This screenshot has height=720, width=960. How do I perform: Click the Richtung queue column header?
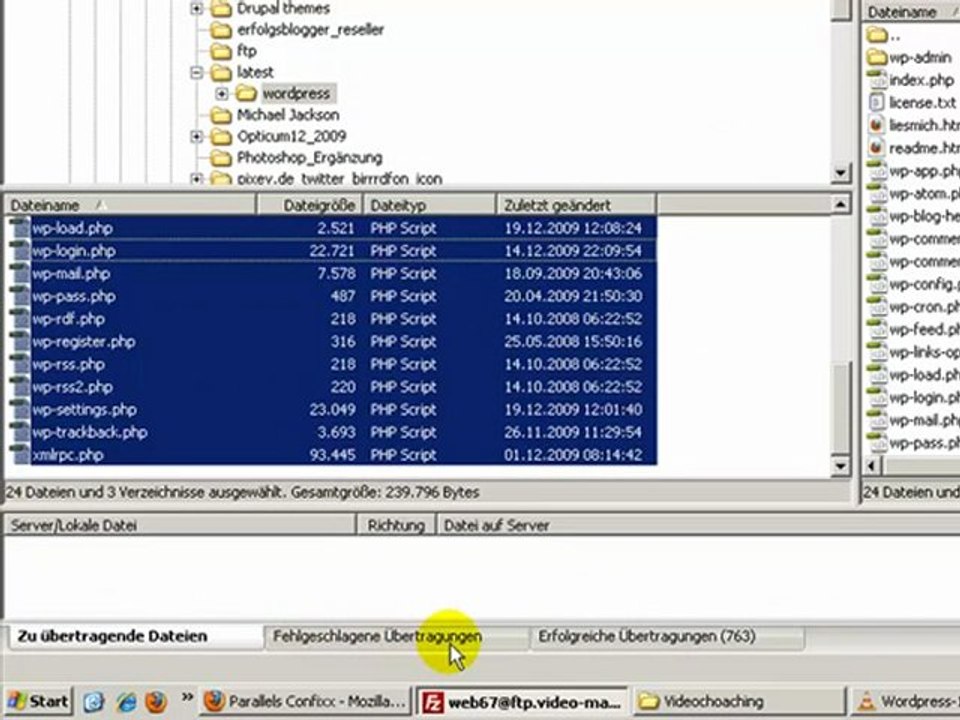[396, 525]
